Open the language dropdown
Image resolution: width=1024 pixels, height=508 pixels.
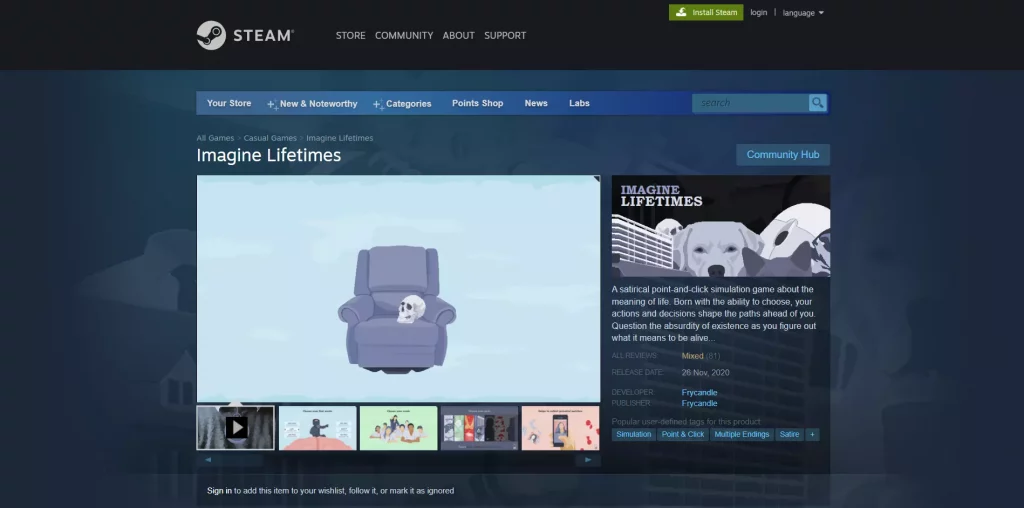click(x=803, y=12)
